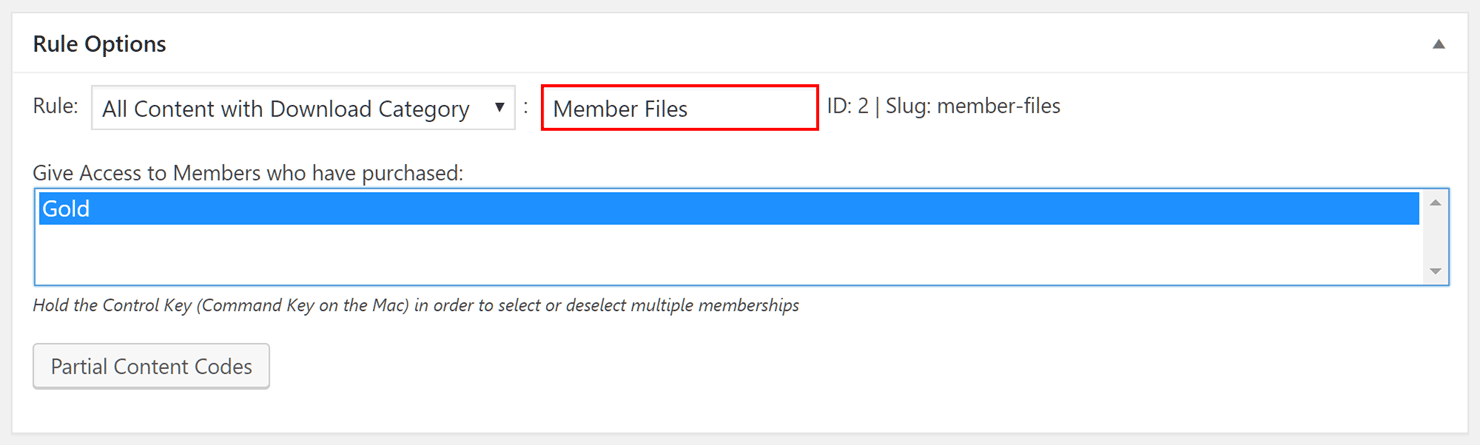Click the Rule select box arrow
Viewport: 1480px width, 445px height.
tap(499, 108)
